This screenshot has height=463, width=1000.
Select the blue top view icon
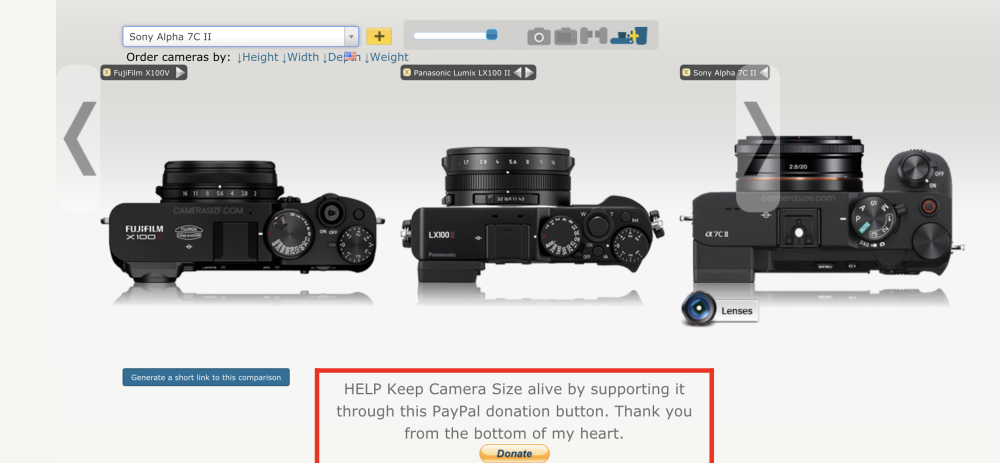click(629, 36)
